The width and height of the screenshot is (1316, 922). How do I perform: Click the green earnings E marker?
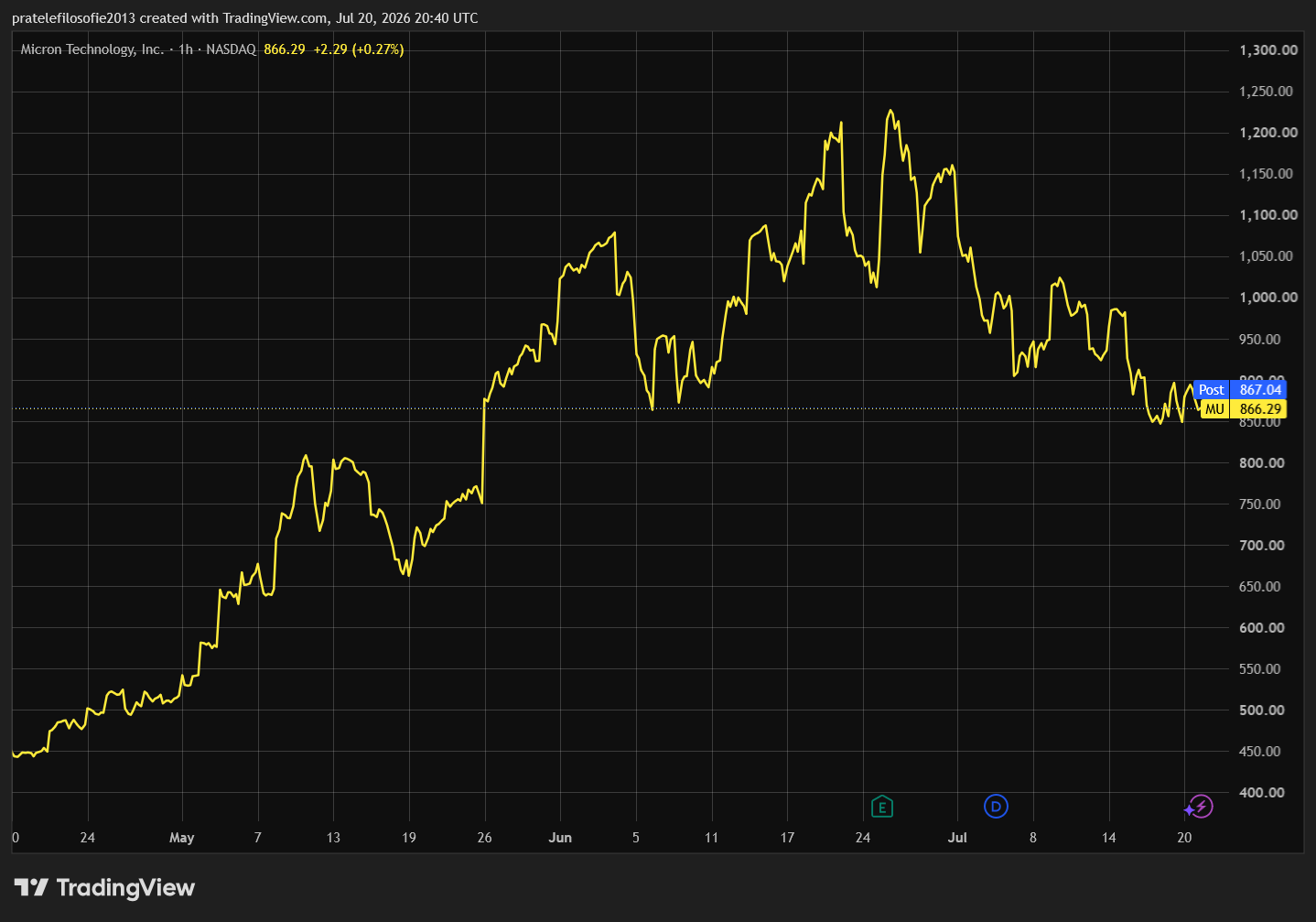coord(881,807)
